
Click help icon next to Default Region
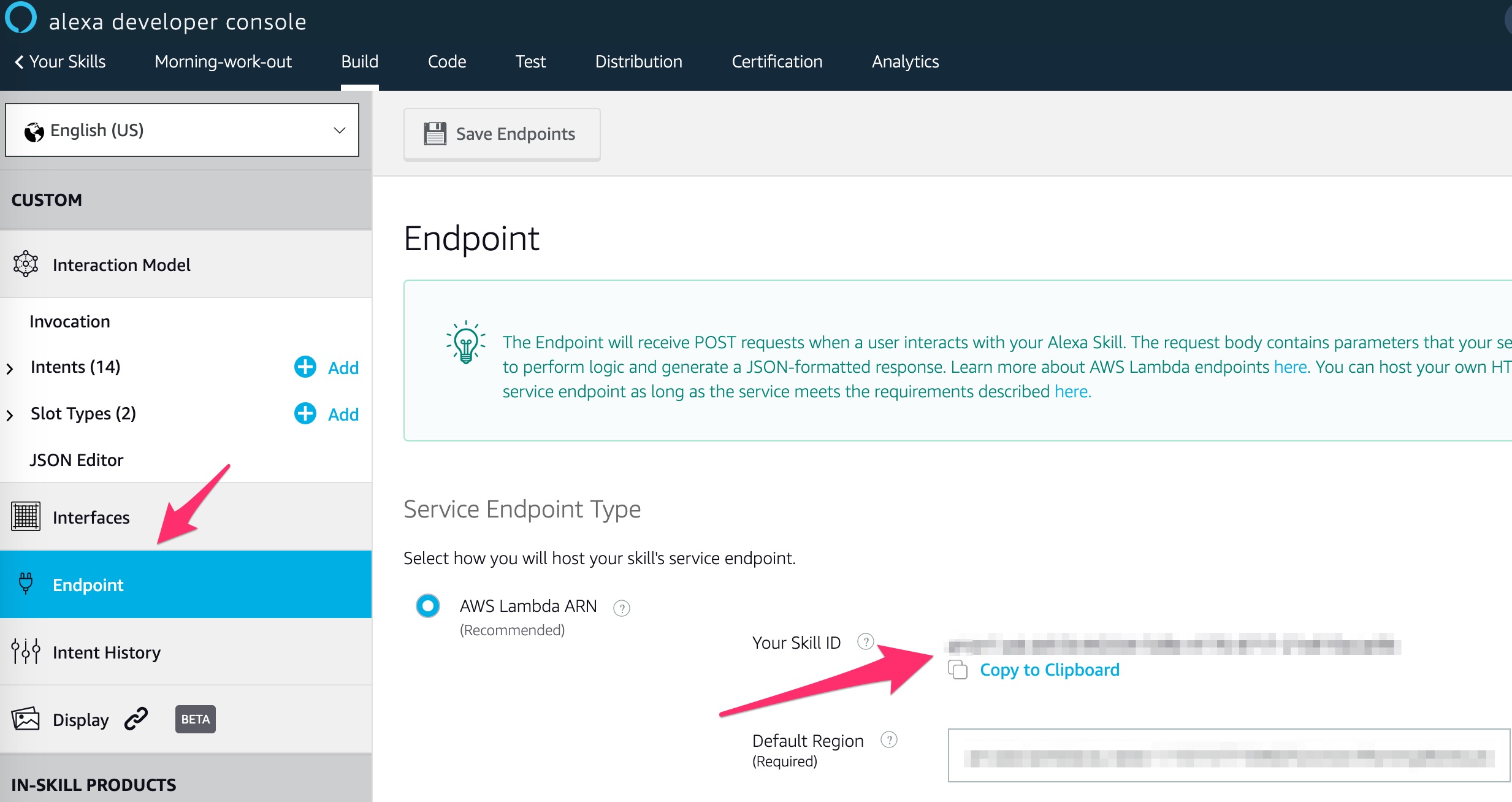889,740
